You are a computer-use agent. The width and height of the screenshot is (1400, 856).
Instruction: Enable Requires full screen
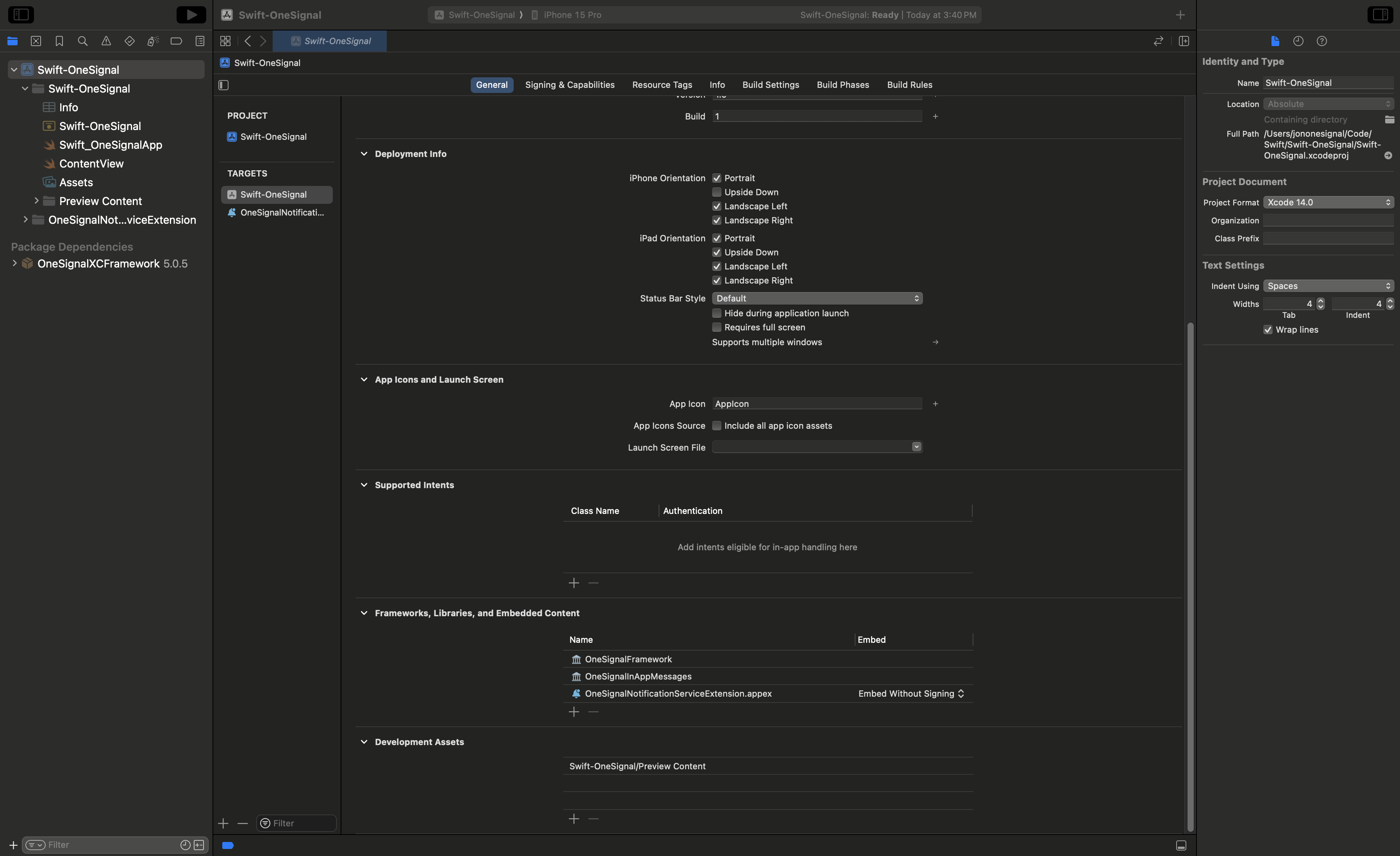pyautogui.click(x=716, y=328)
